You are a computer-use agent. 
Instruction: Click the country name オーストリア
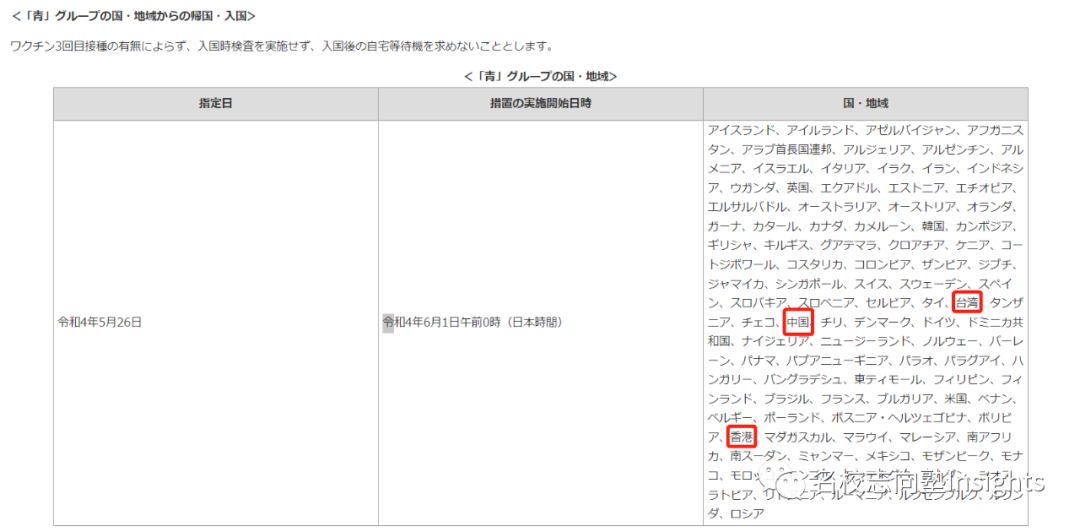921,207
